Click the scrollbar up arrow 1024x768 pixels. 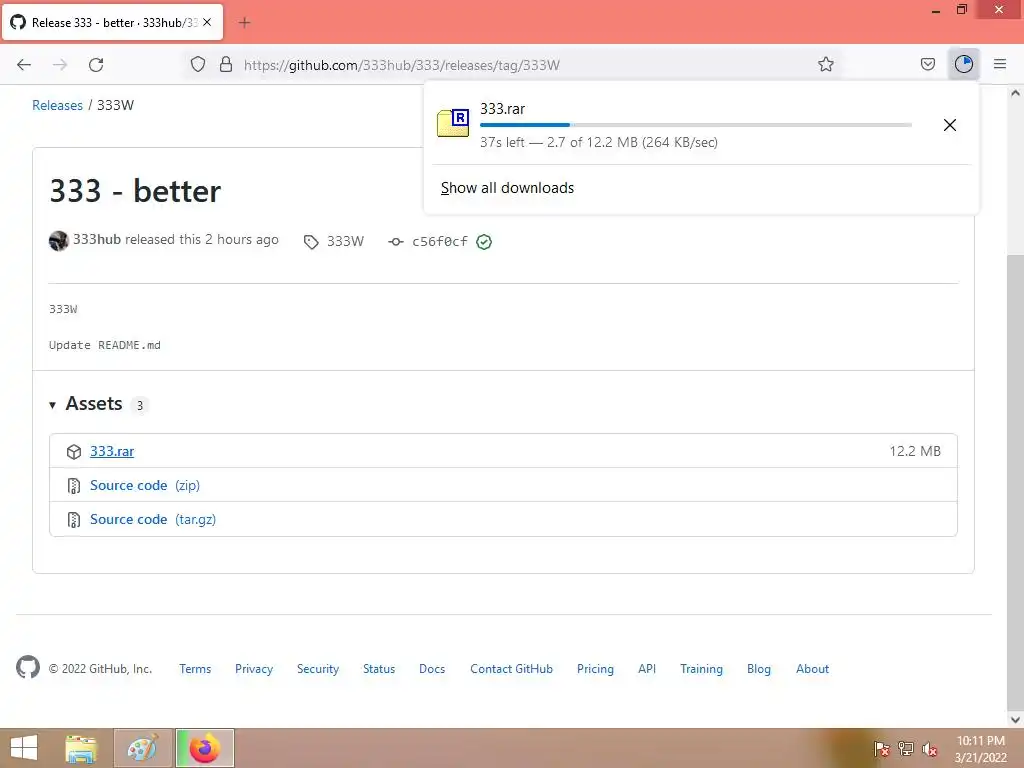click(1015, 93)
